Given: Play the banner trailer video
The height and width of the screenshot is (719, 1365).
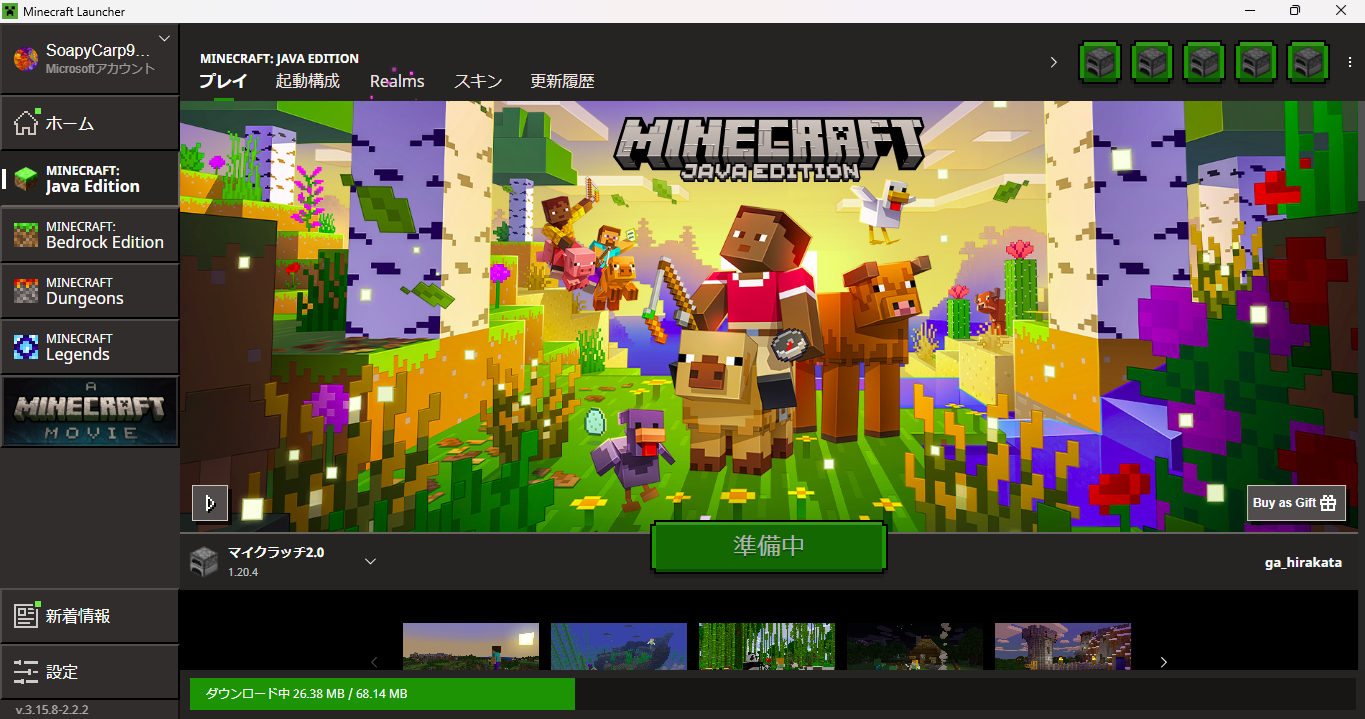Looking at the screenshot, I should [x=210, y=503].
